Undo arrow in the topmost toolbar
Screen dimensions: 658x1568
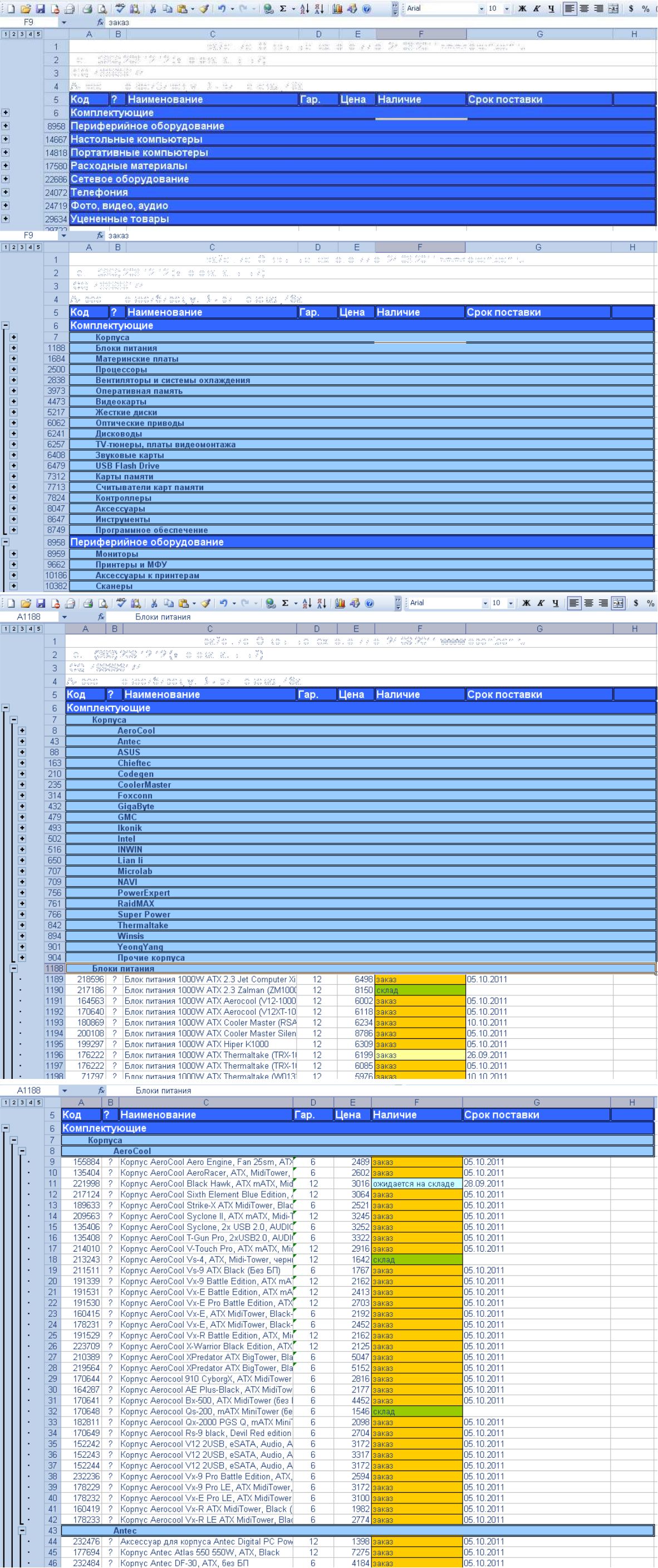tap(222, 8)
